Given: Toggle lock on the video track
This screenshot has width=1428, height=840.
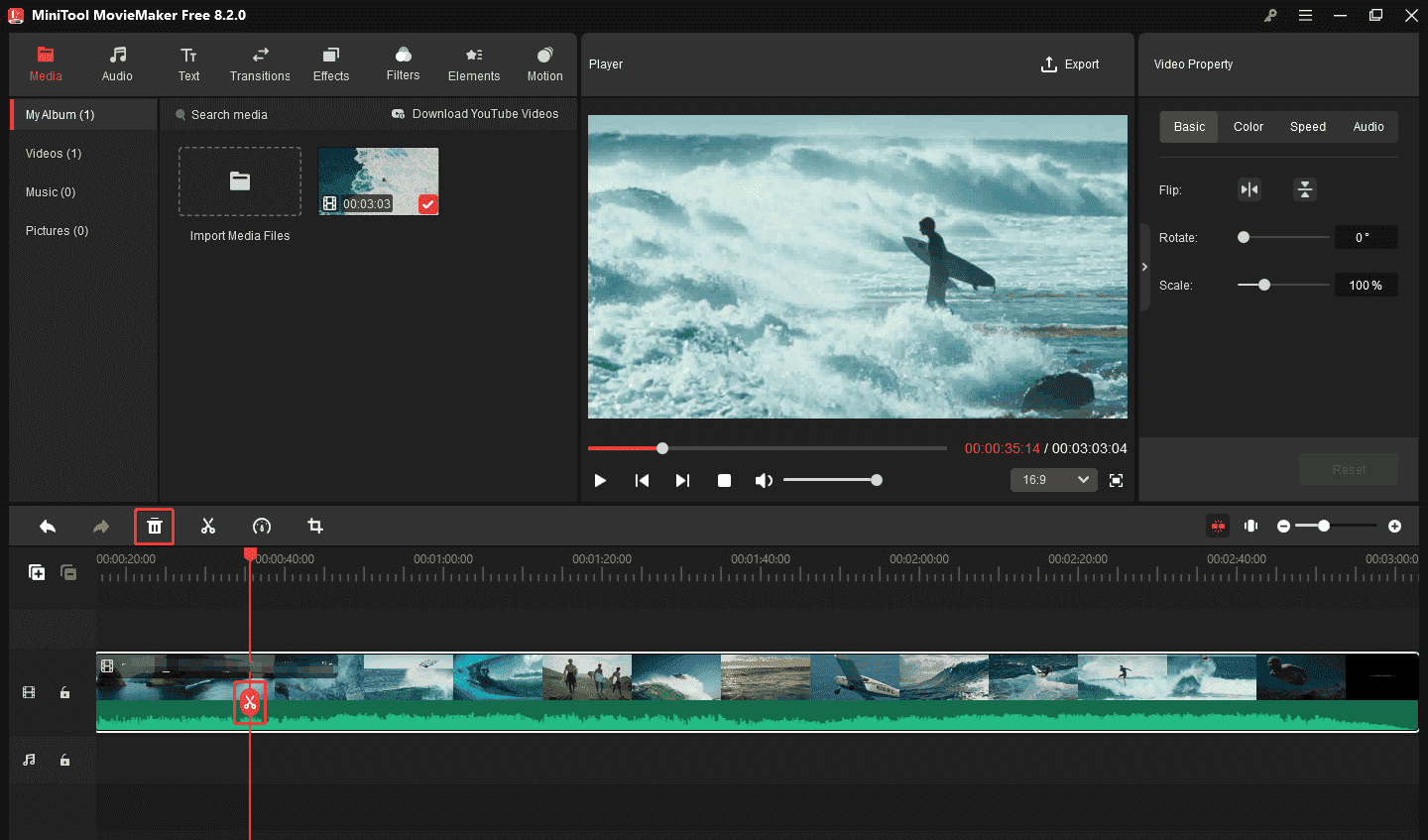Looking at the screenshot, I should [64, 692].
